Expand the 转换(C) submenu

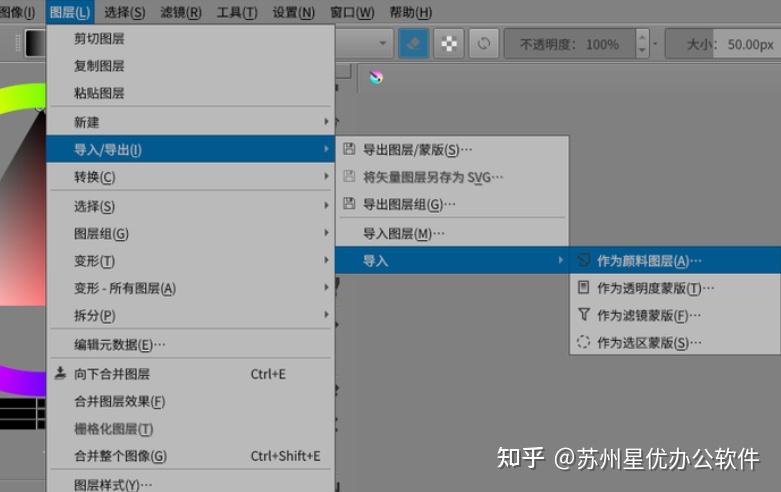(191, 177)
